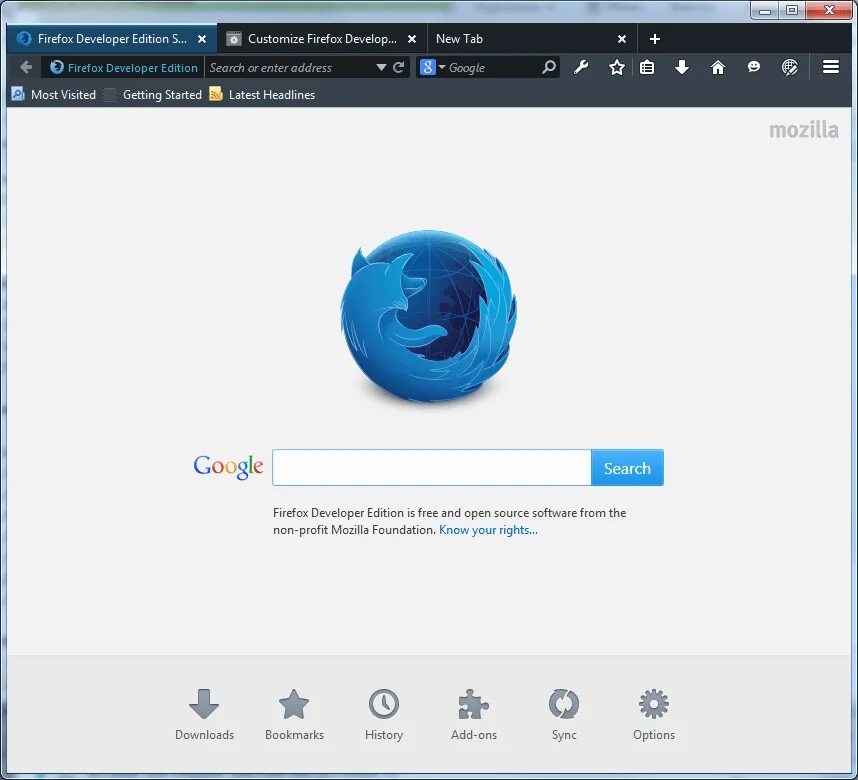This screenshot has width=858, height=780.
Task: Open Downloads shortcut at page bottom
Action: coord(204,714)
